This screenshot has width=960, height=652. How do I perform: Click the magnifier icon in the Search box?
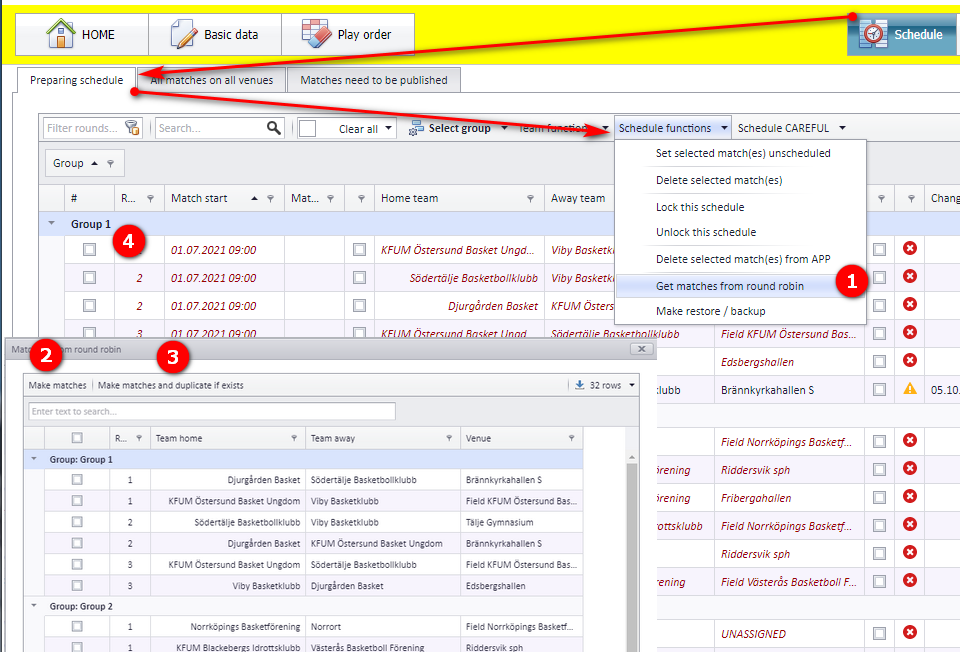pos(274,127)
